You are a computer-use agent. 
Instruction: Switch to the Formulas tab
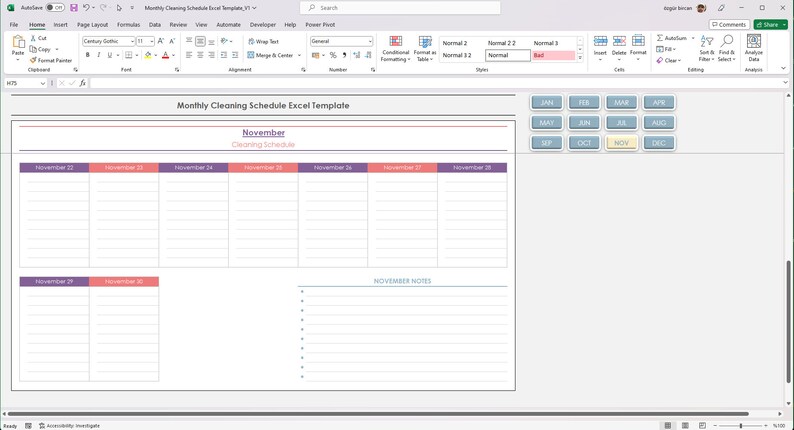point(128,24)
